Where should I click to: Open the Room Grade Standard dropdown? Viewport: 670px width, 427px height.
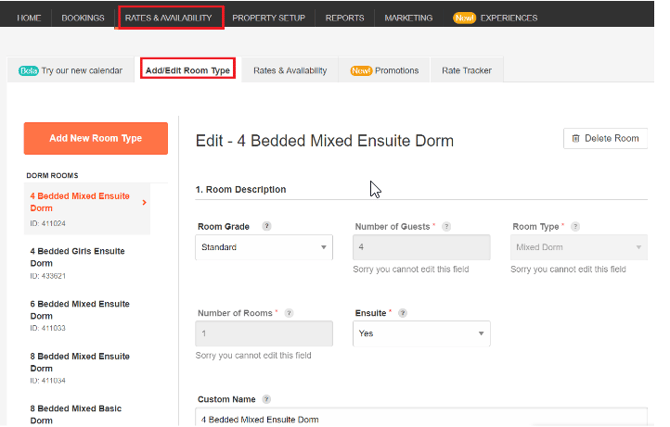(x=263, y=247)
